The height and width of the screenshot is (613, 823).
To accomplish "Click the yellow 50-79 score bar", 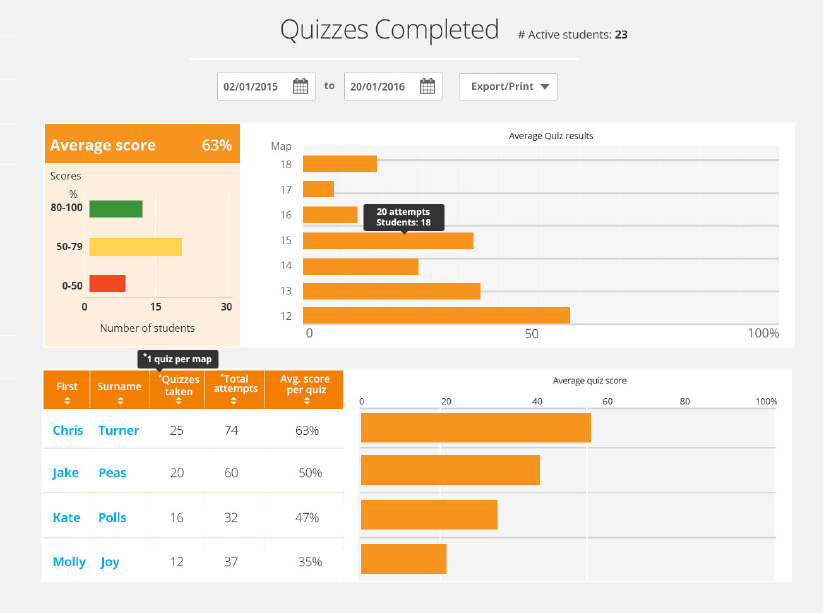I will (135, 247).
